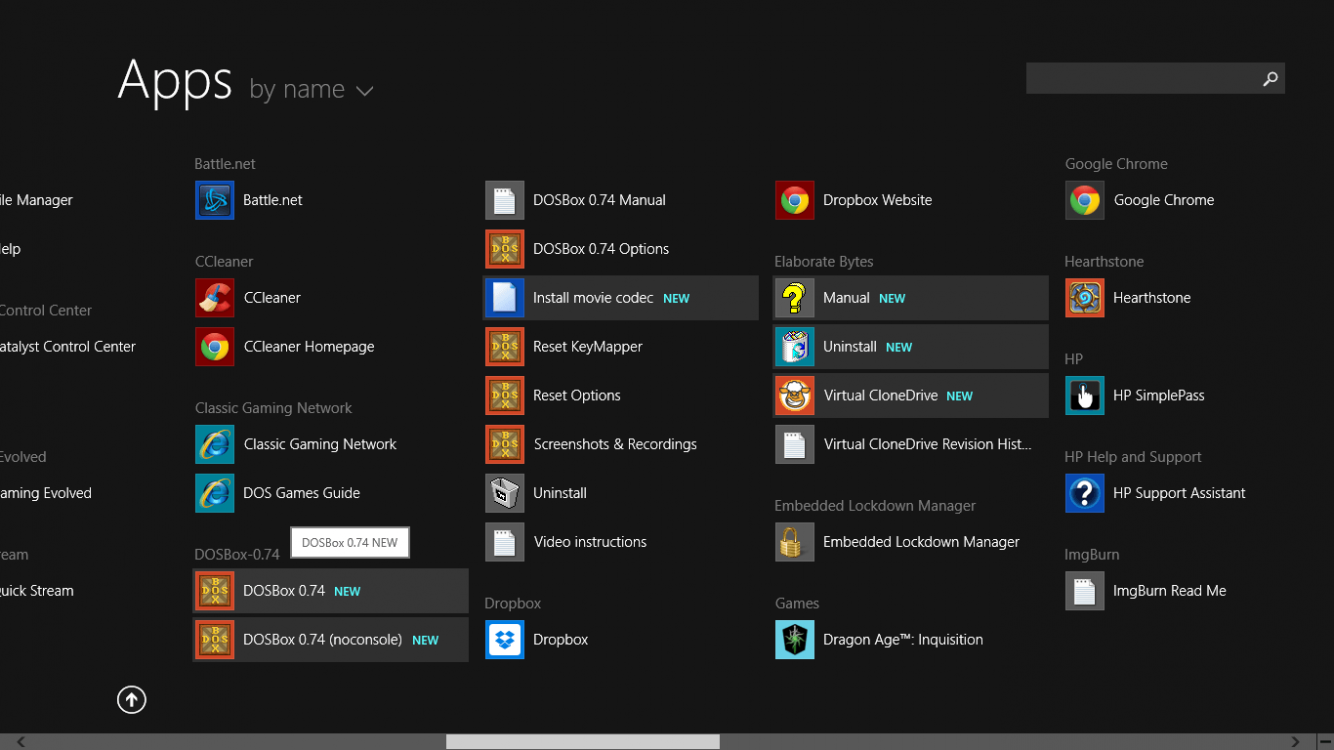The height and width of the screenshot is (750, 1334).
Task: Click the CCleaner group header
Action: point(224,262)
